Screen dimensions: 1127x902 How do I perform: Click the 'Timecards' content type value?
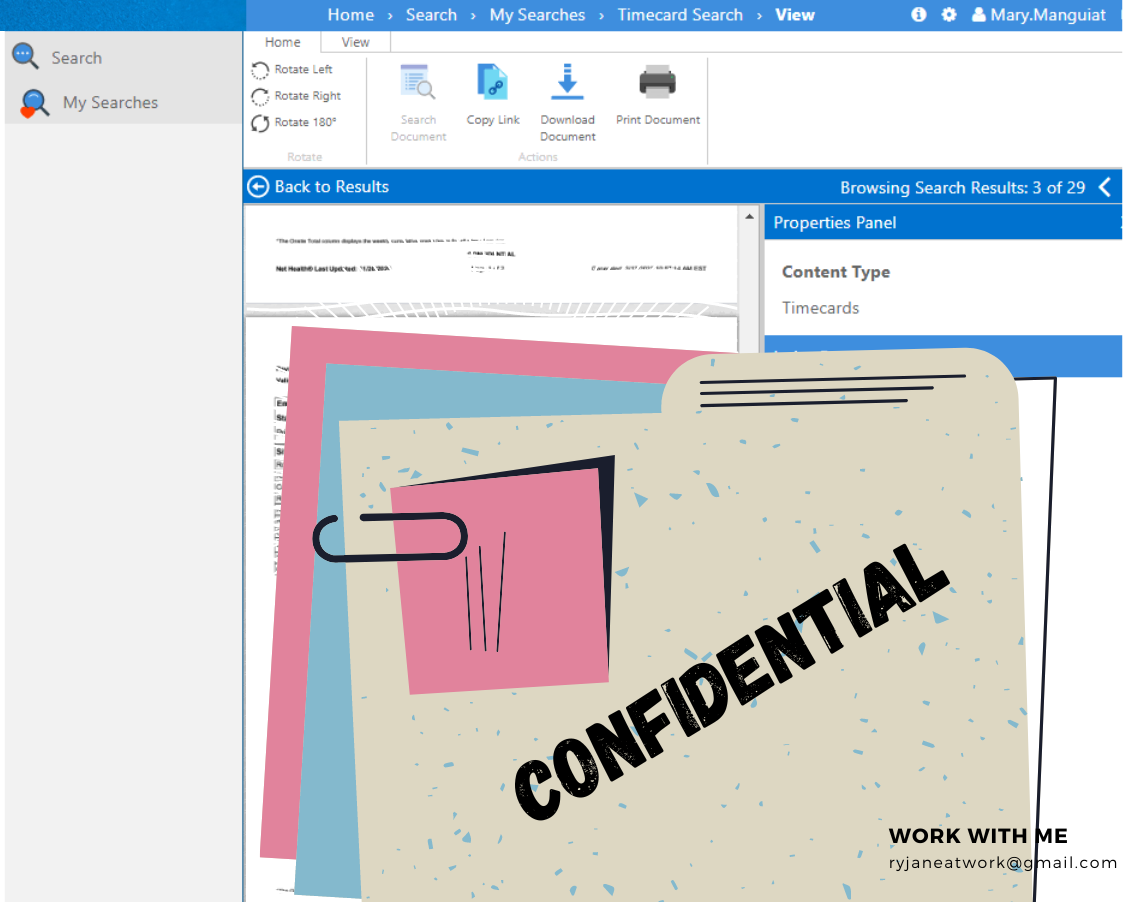click(820, 308)
